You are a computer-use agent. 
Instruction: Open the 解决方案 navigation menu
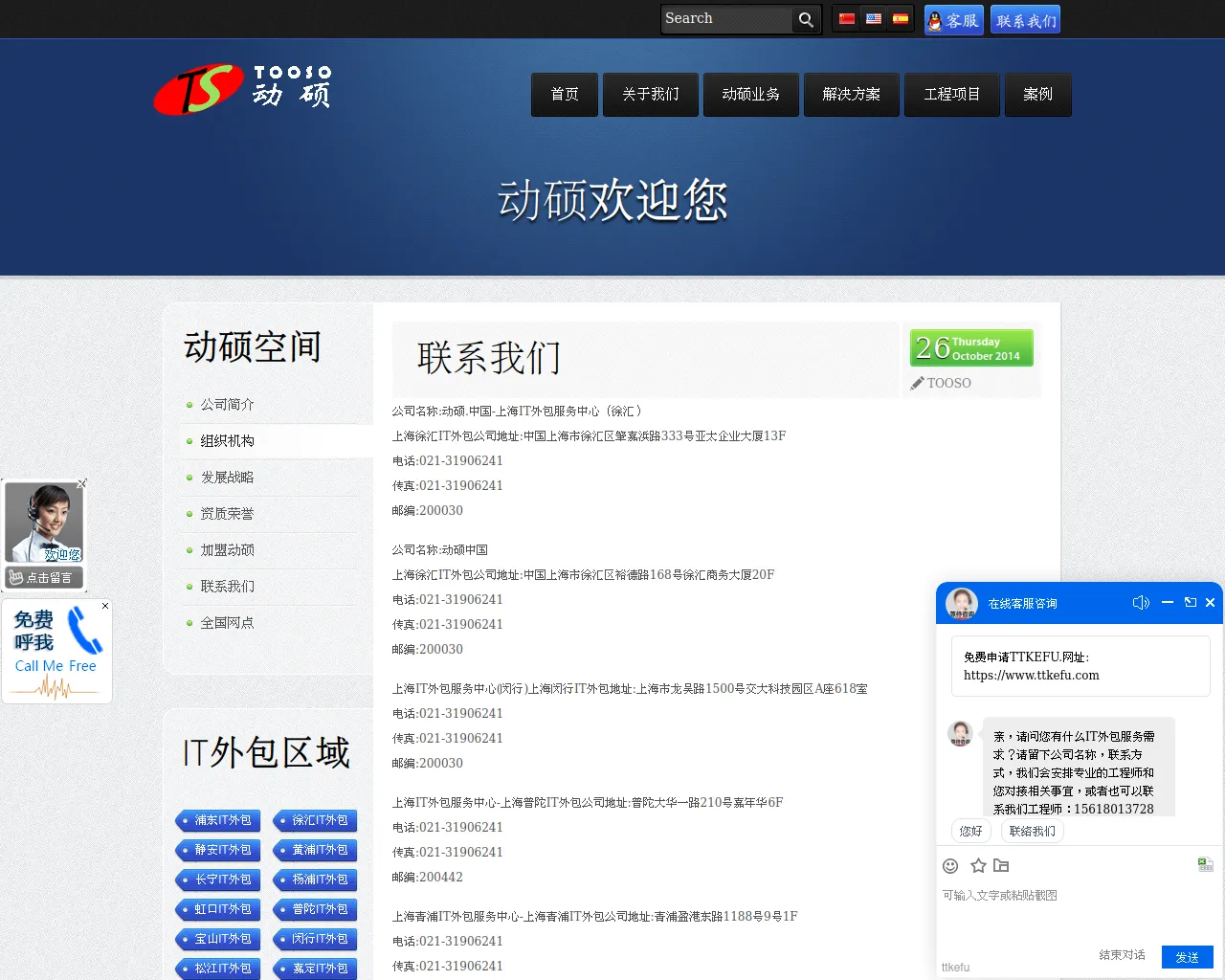(x=851, y=95)
